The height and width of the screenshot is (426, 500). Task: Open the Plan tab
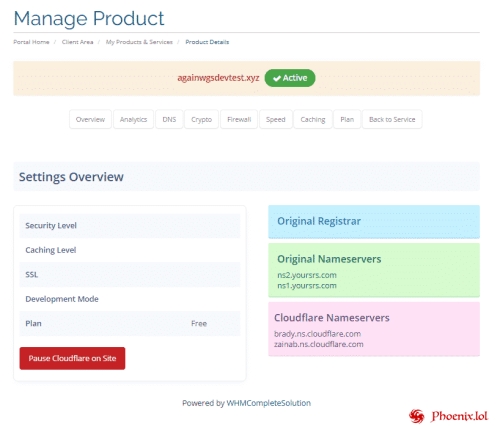[347, 119]
